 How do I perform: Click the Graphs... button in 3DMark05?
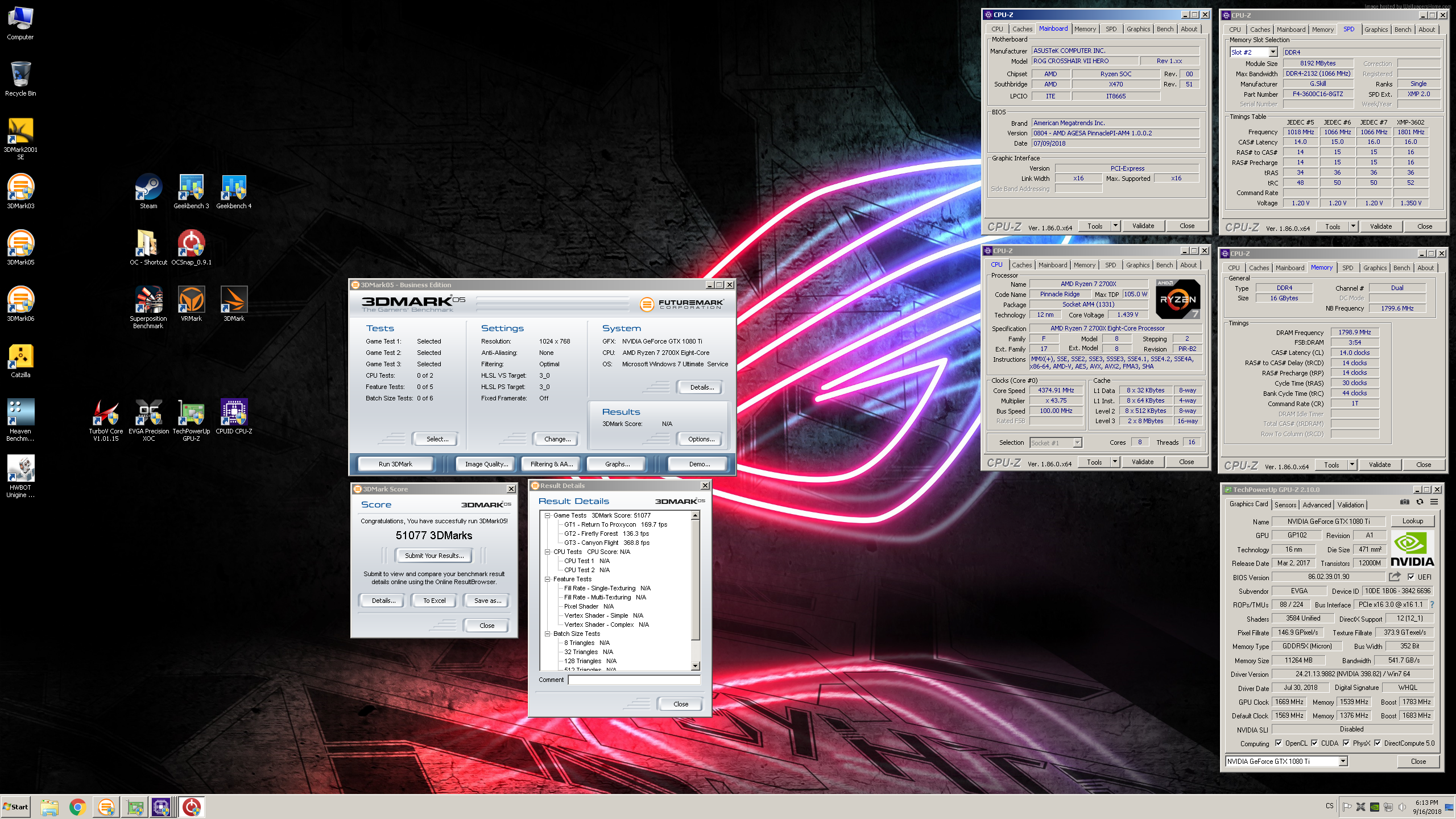617,464
